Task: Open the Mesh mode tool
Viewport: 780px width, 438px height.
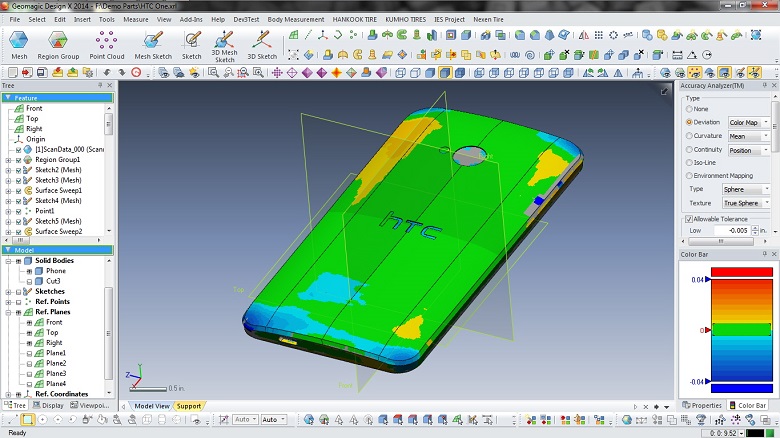Action: 19,43
